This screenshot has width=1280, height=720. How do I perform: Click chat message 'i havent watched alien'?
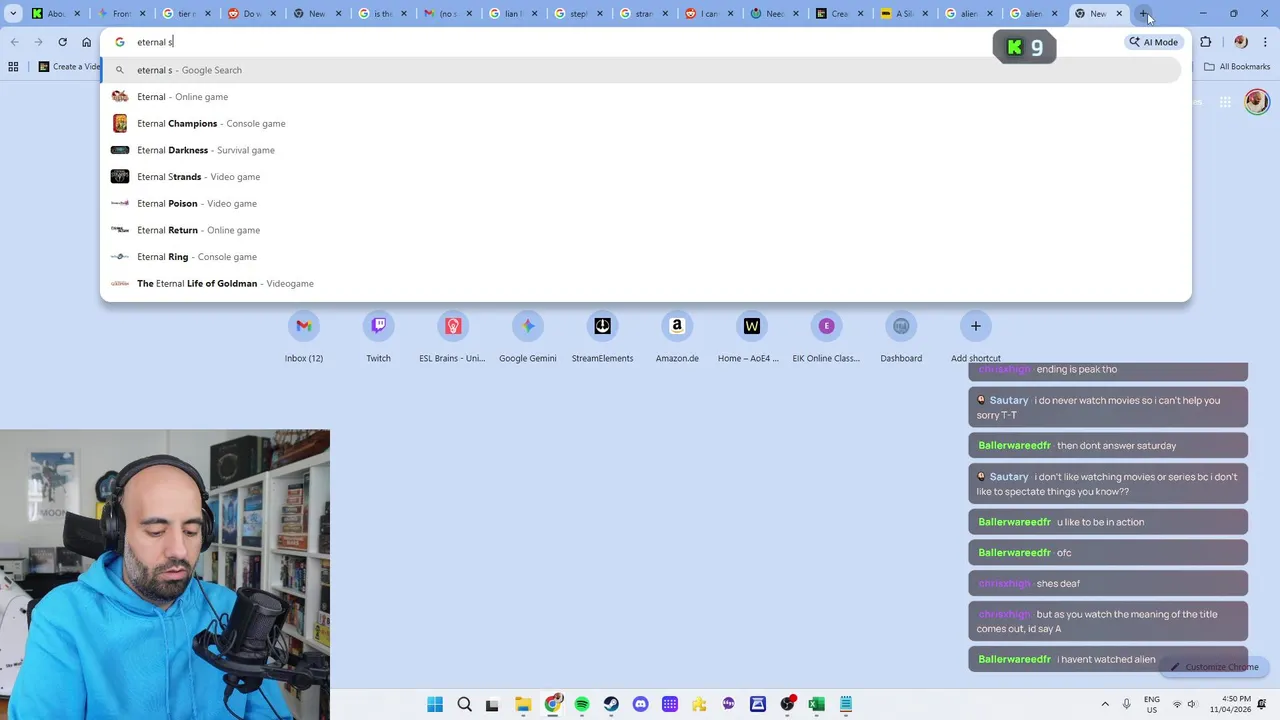pyautogui.click(x=1106, y=659)
